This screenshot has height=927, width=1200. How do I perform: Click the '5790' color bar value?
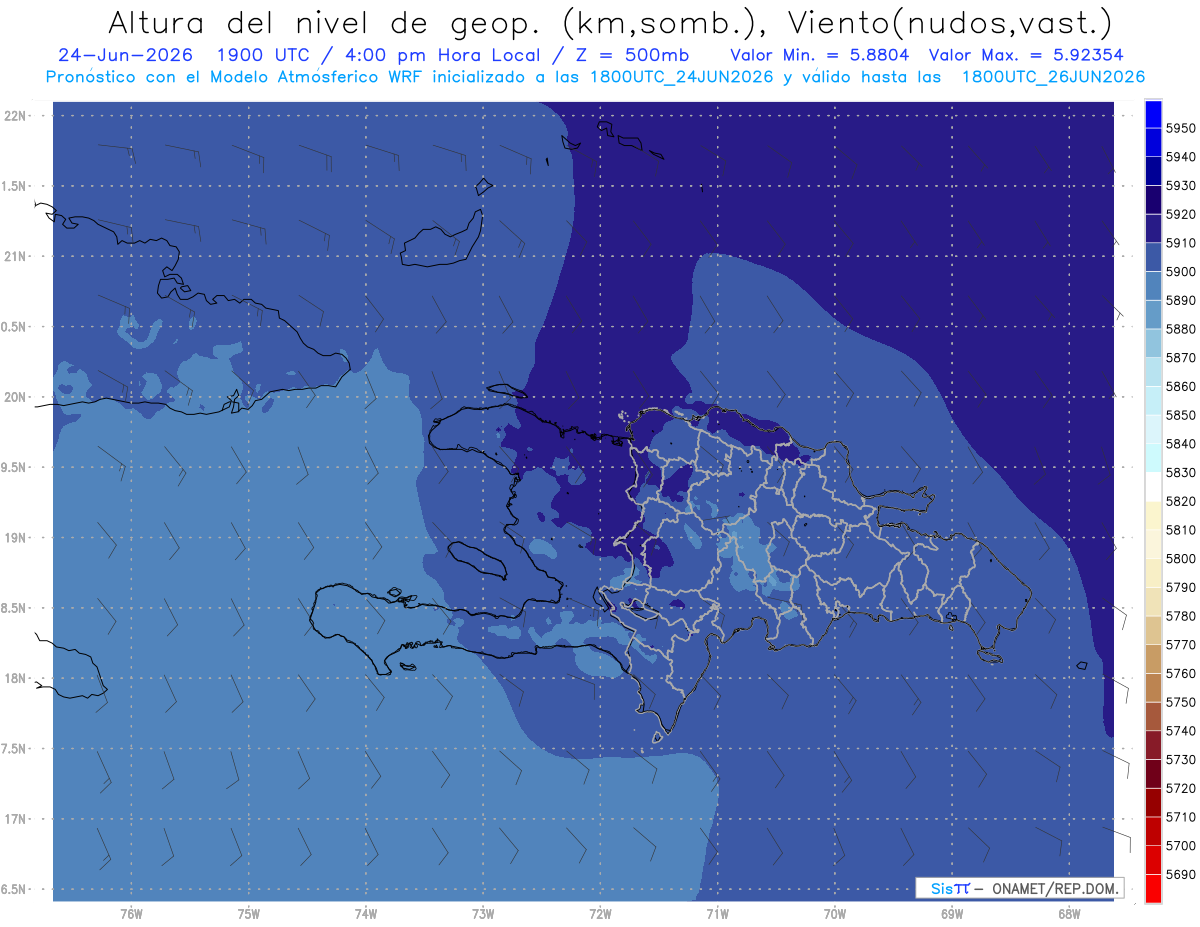[1181, 587]
